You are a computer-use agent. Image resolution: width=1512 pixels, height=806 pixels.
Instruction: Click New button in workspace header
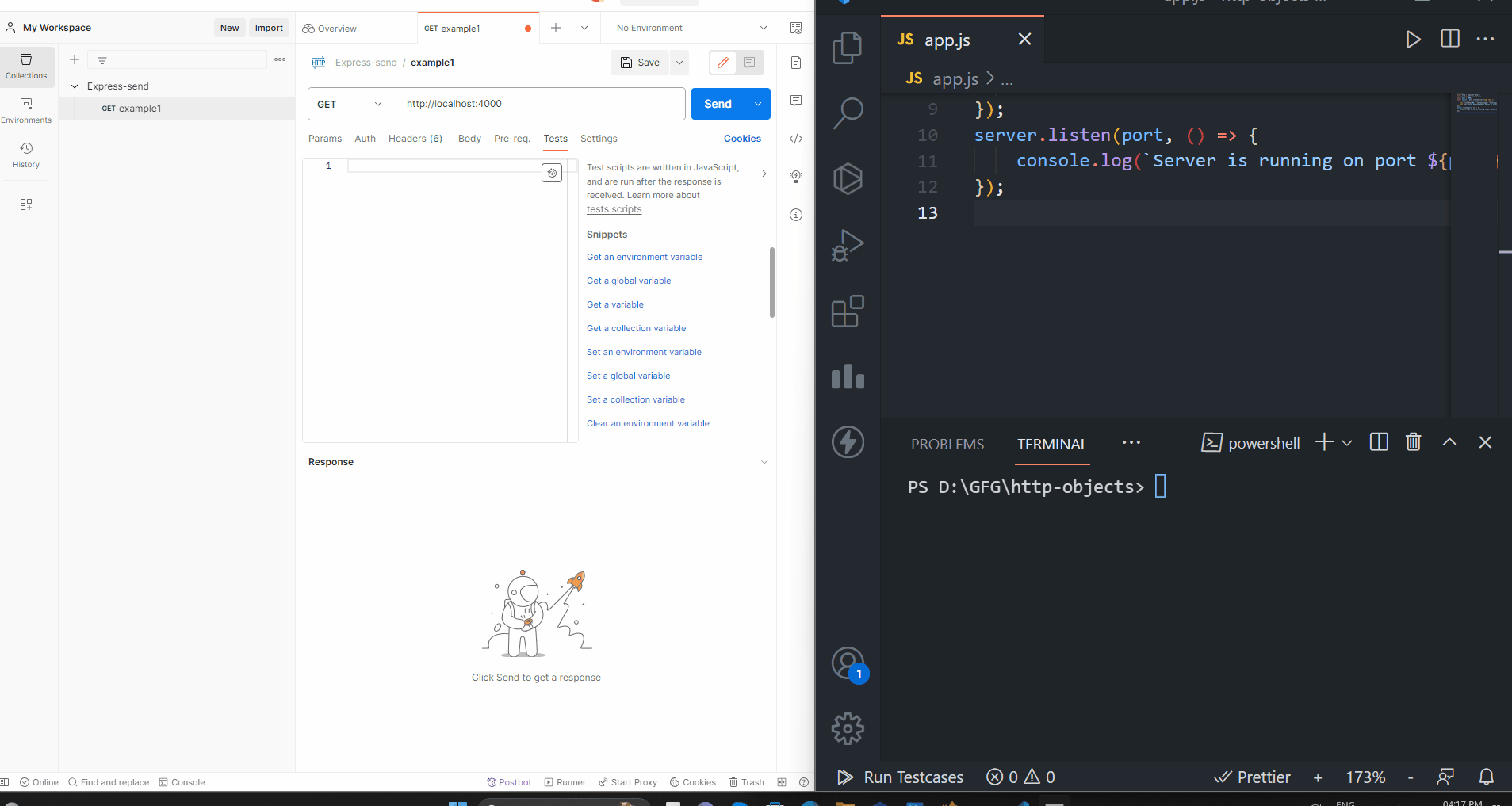(230, 28)
